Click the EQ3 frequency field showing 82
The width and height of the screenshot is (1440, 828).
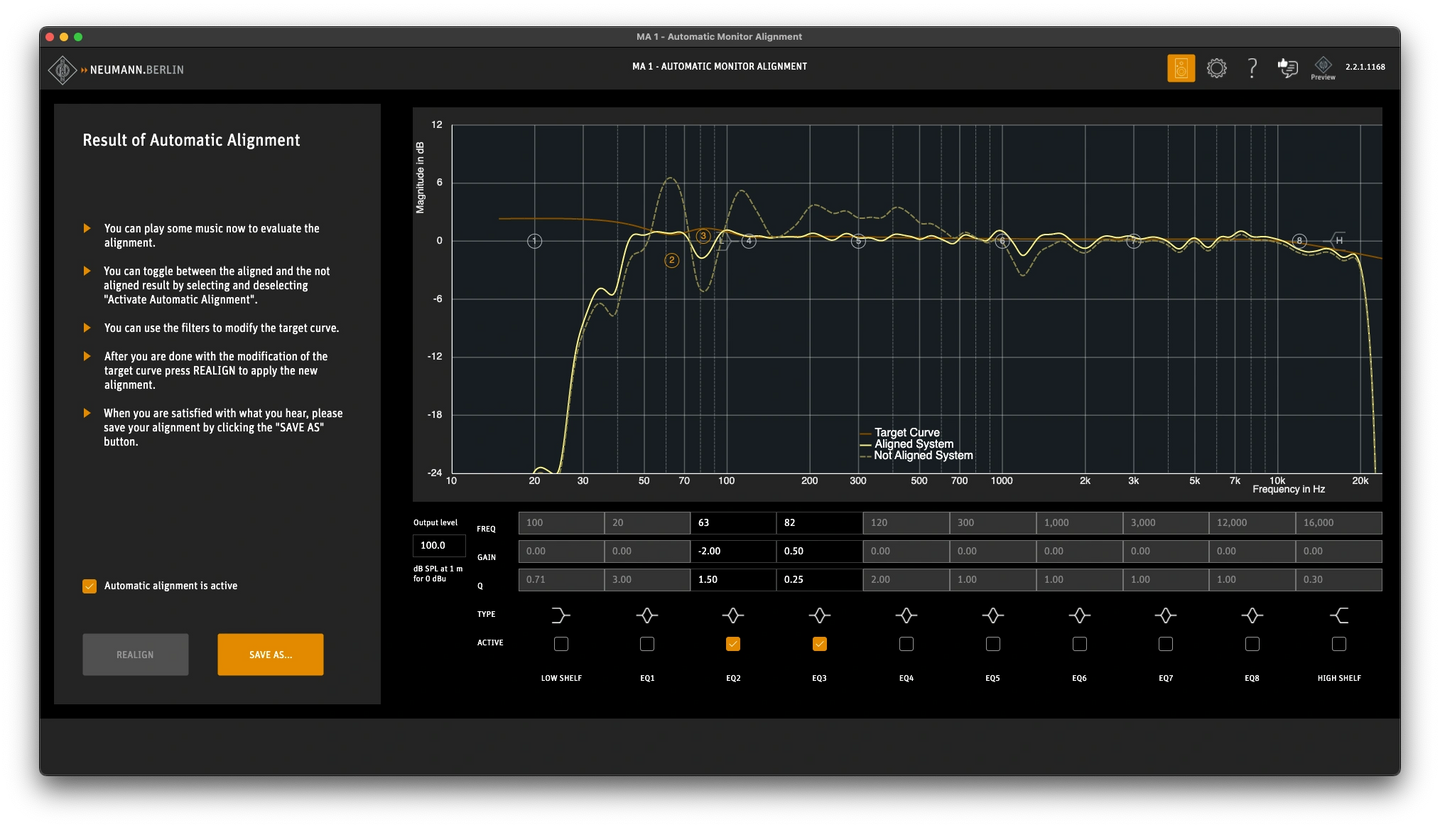pyautogui.click(x=819, y=523)
